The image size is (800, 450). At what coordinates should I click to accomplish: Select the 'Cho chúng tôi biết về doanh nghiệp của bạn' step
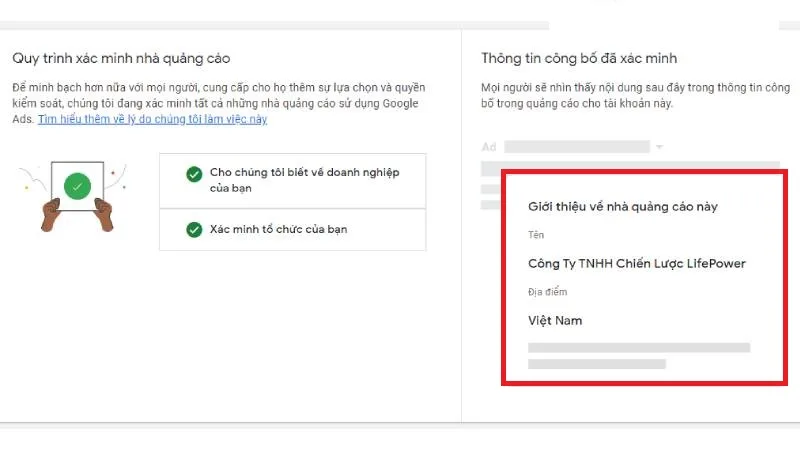coord(292,181)
